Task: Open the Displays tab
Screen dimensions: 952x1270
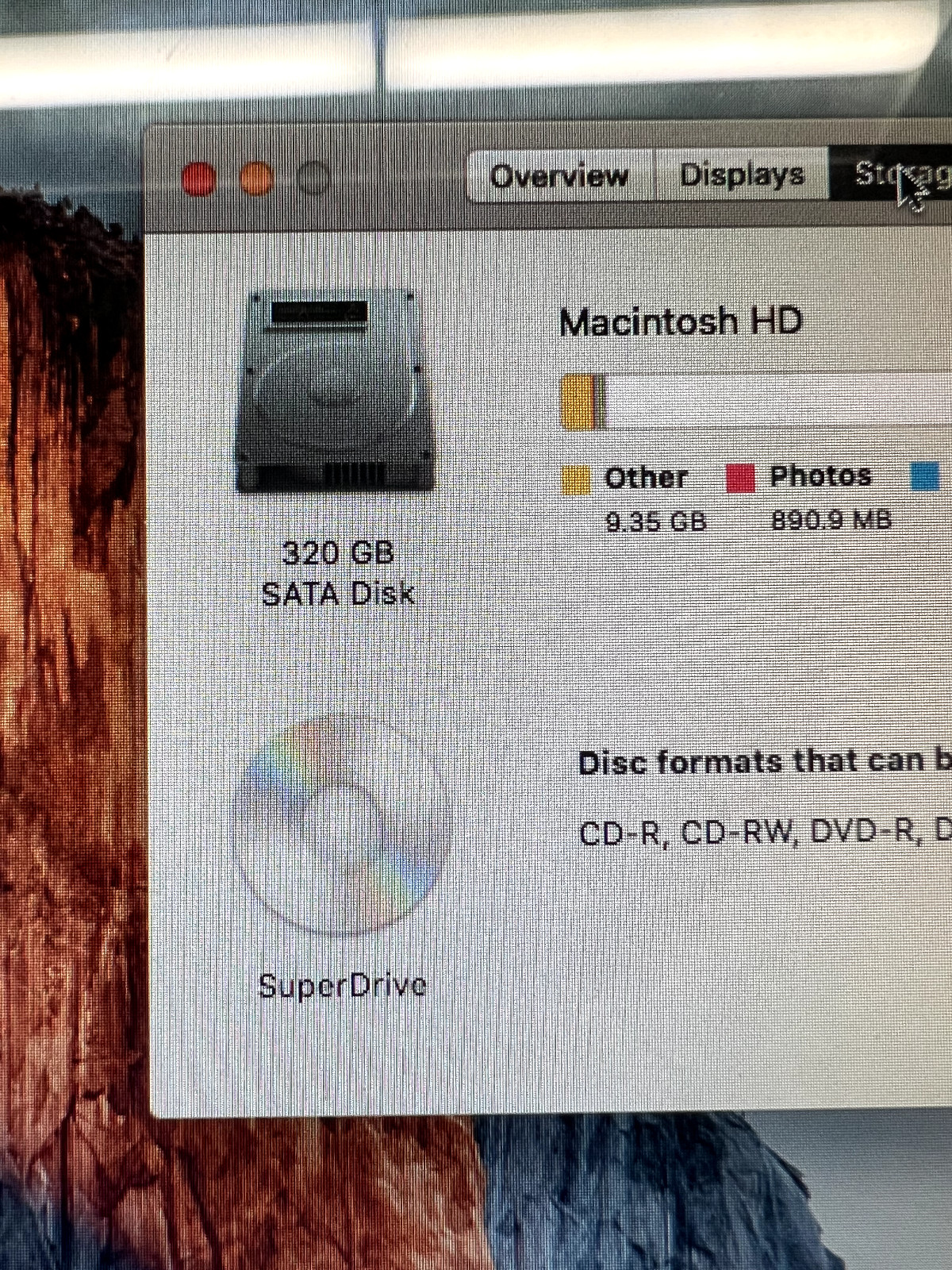Action: click(x=742, y=175)
